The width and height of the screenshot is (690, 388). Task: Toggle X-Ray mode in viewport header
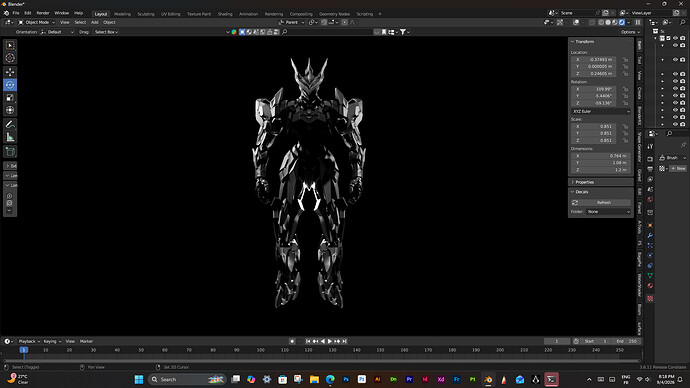[x=592, y=22]
